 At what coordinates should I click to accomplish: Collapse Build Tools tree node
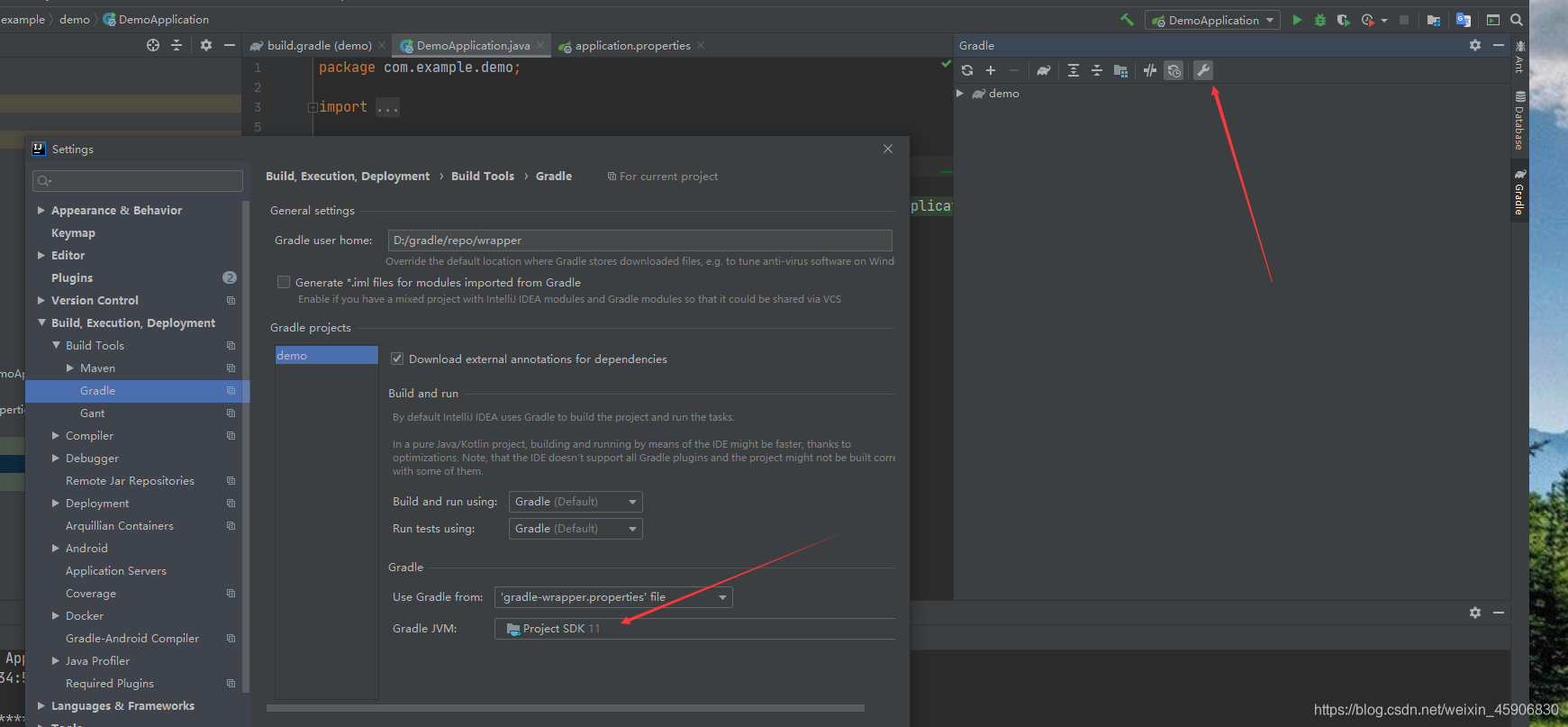coord(56,345)
